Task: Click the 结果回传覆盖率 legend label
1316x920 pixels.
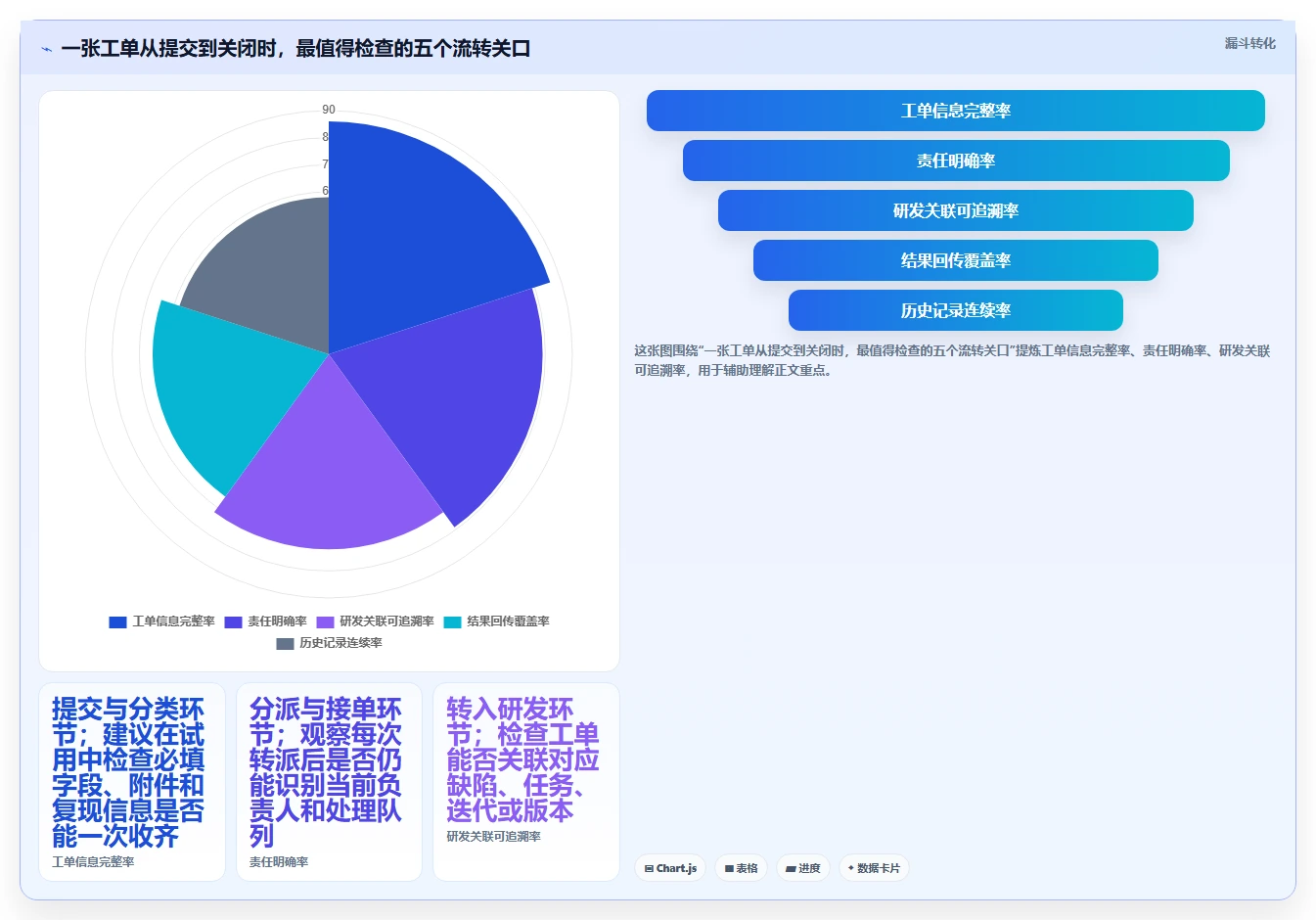Action: (x=508, y=621)
